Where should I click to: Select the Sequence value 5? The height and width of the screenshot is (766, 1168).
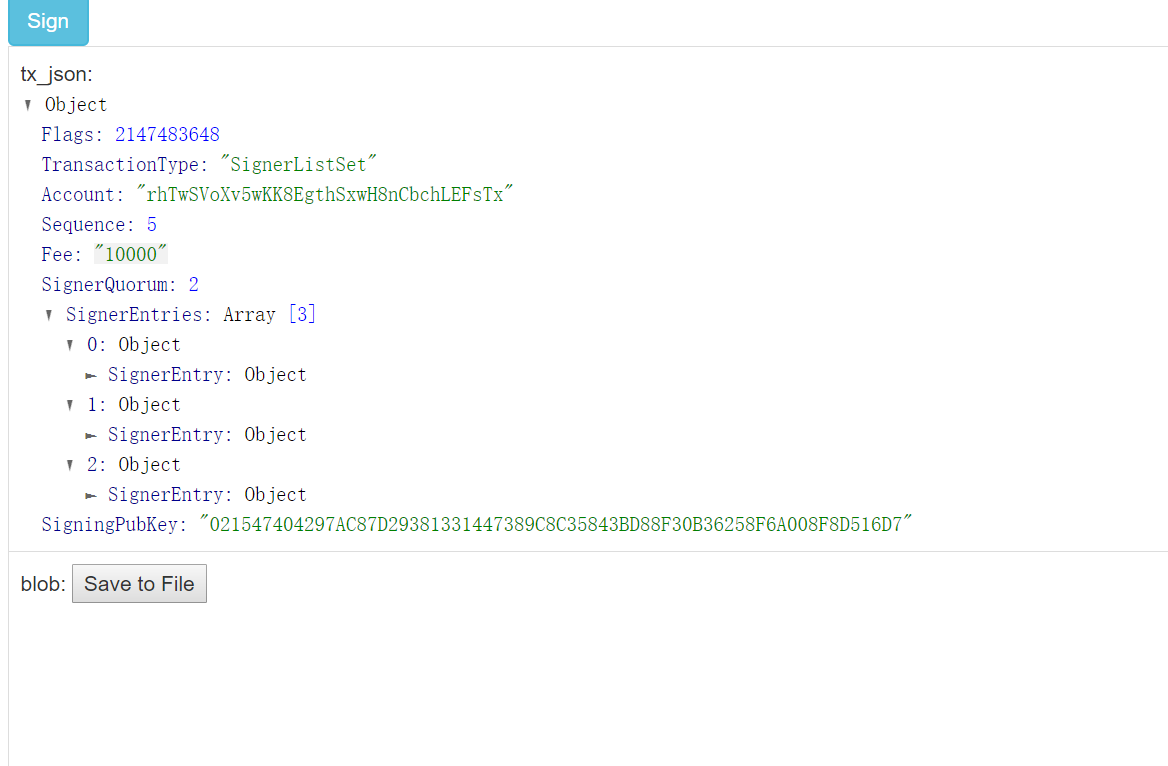(x=151, y=224)
